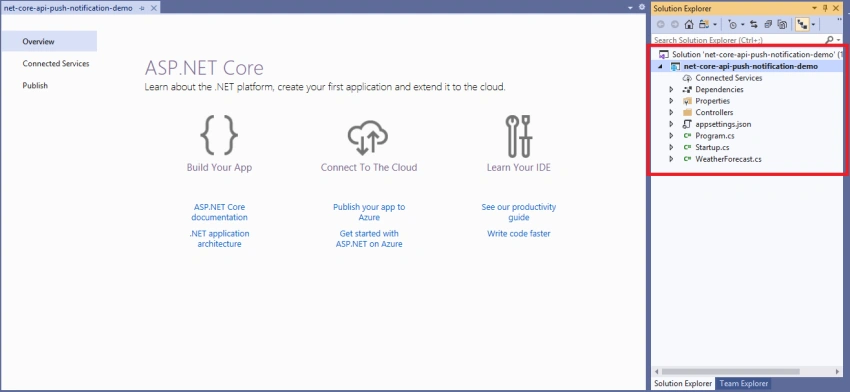Select Connected Services in the left sidebar
The width and height of the screenshot is (850, 392).
coord(56,63)
